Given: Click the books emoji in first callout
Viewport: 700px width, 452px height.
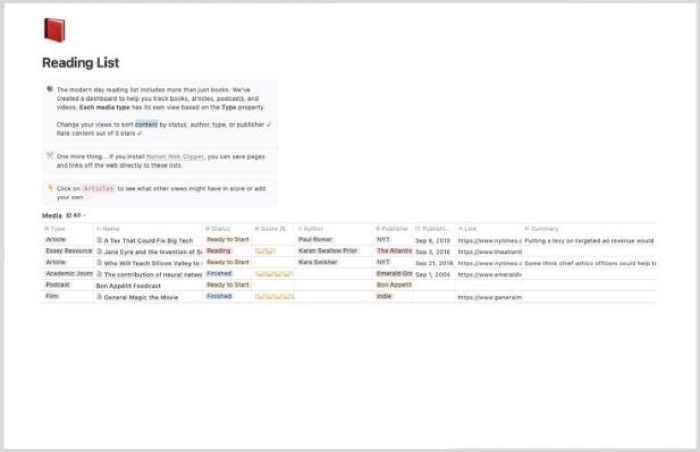Looking at the screenshot, I should (50, 89).
